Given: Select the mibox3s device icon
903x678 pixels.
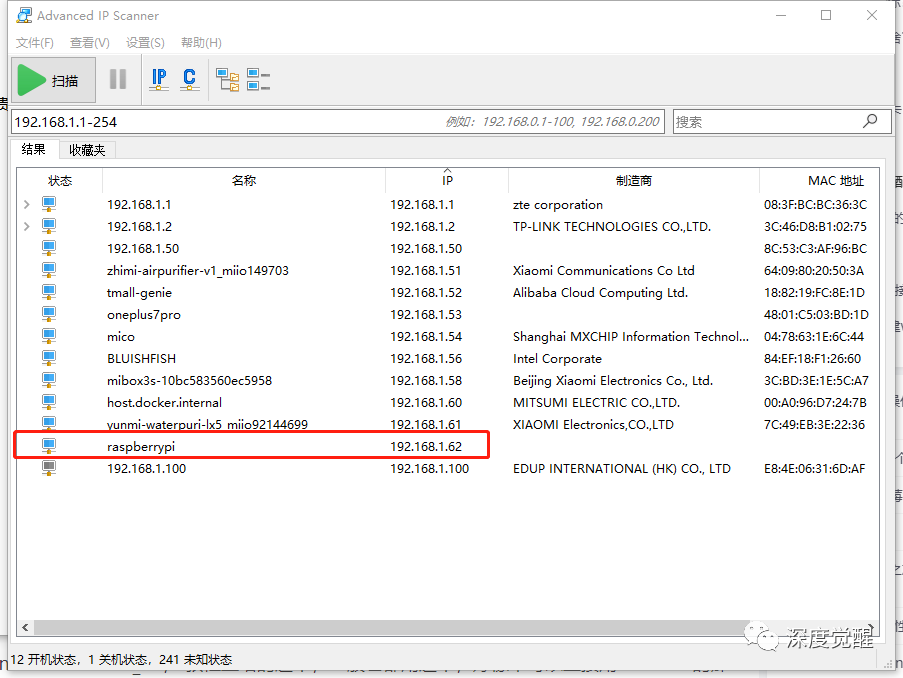Looking at the screenshot, I should click(x=49, y=380).
